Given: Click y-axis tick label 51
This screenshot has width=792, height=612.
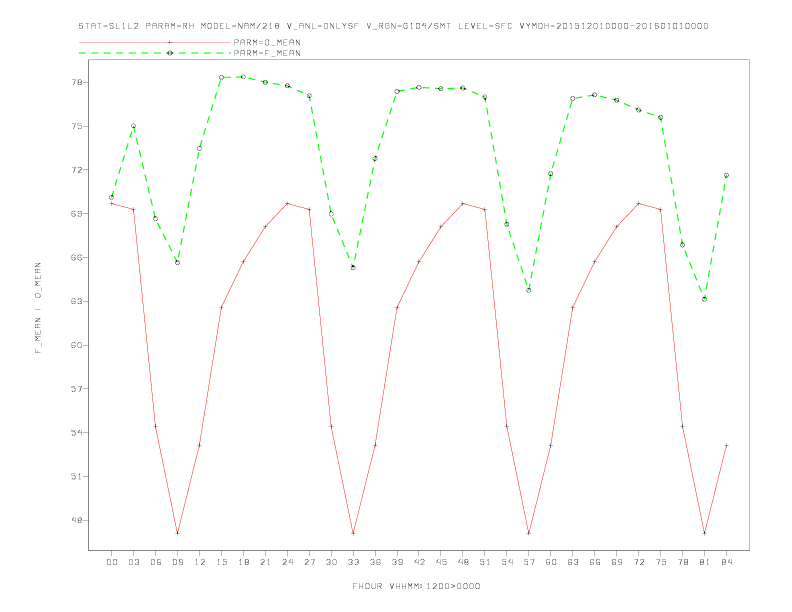Looking at the screenshot, I should [76, 477].
